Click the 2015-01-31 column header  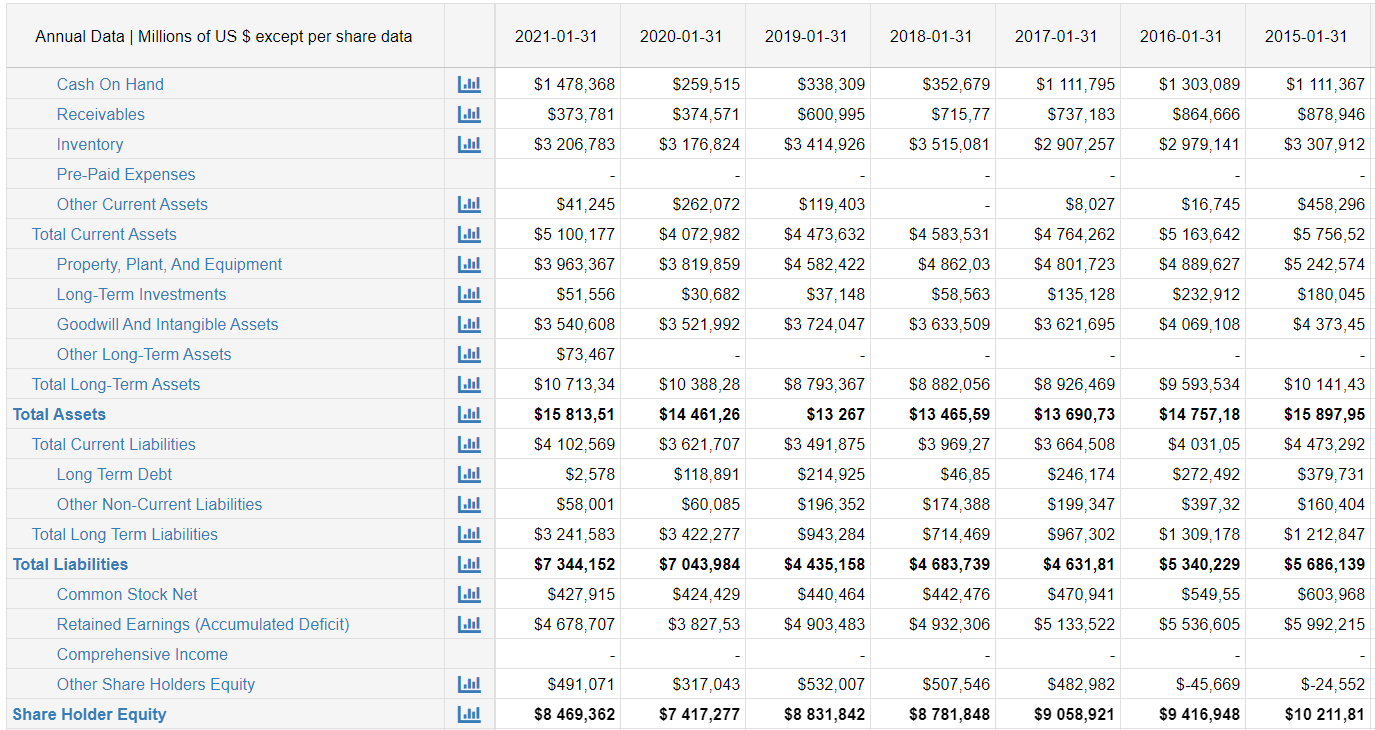point(1307,36)
